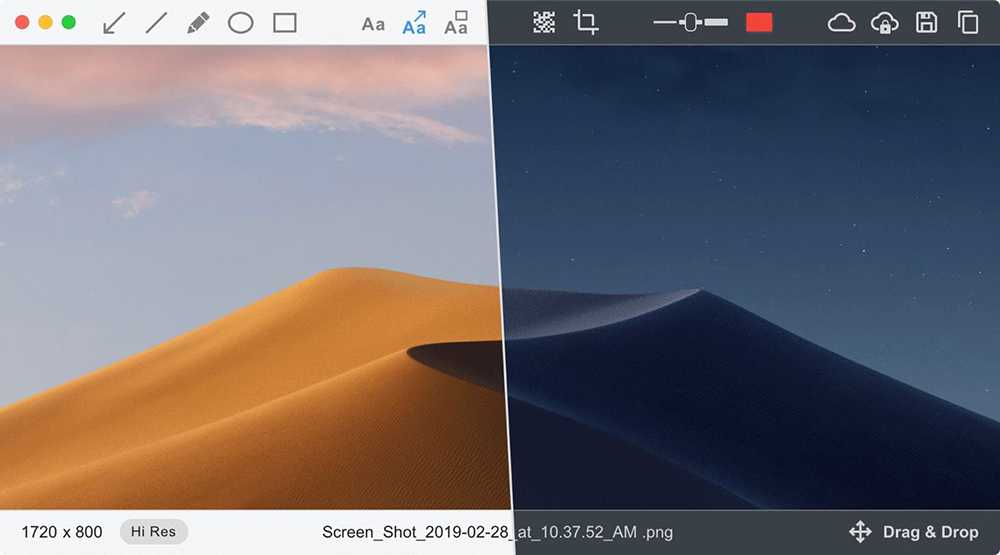Click the 1720 x 800 dimensions label

coord(62,532)
